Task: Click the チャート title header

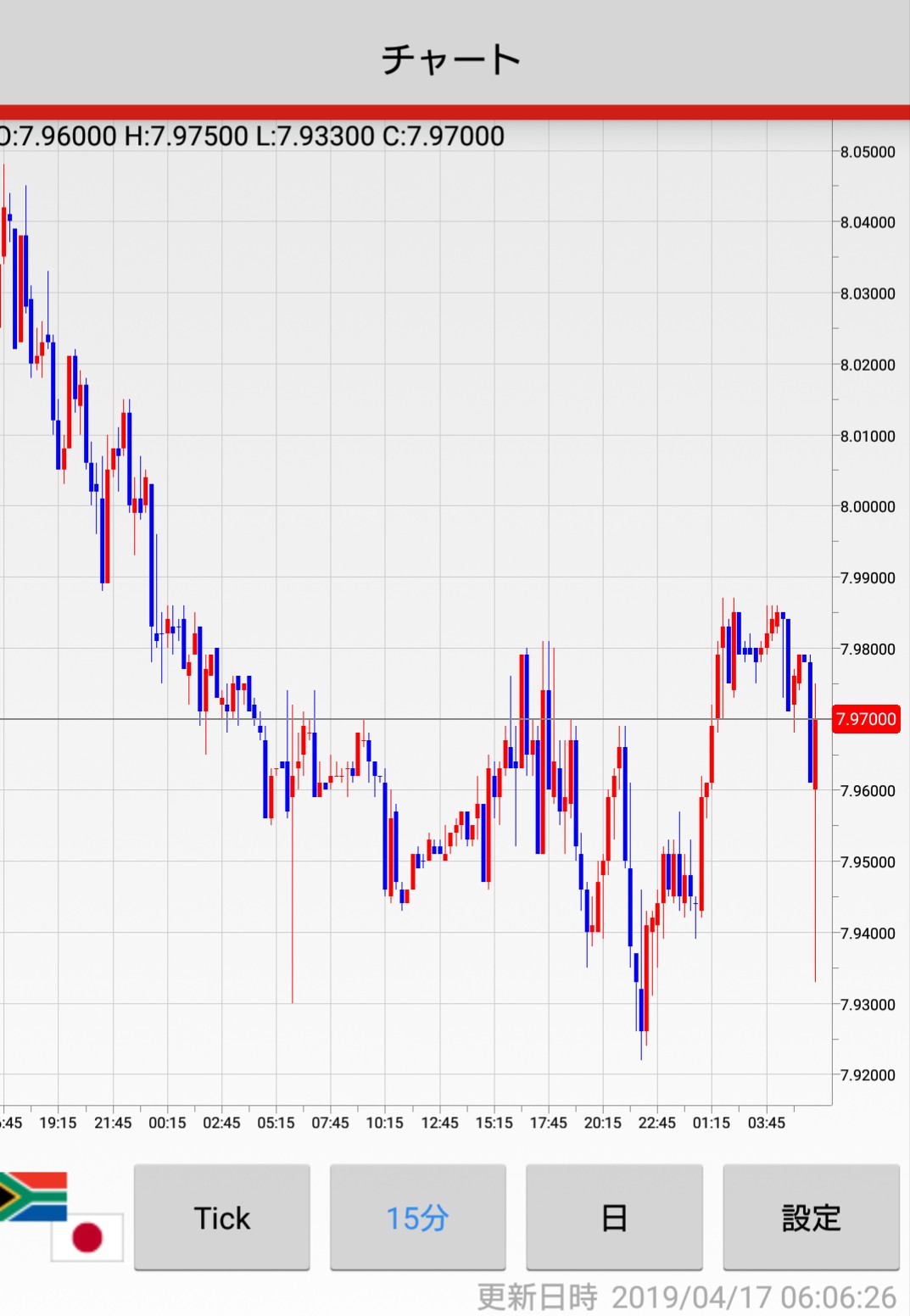Action: [451, 59]
